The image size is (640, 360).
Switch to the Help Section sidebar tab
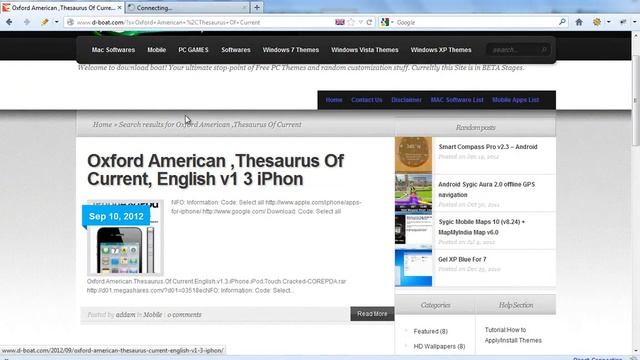(x=516, y=305)
